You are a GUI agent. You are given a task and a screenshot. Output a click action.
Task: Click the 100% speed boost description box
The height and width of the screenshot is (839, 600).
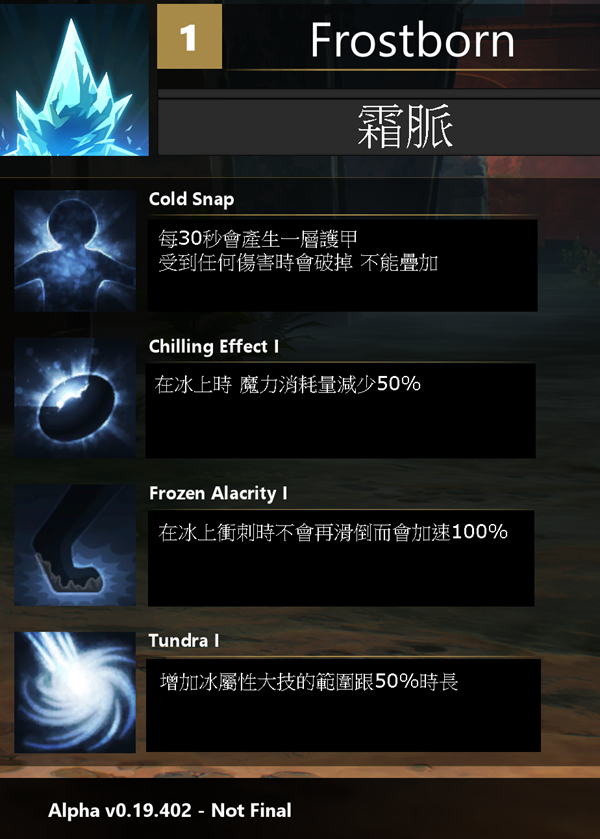pos(341,558)
